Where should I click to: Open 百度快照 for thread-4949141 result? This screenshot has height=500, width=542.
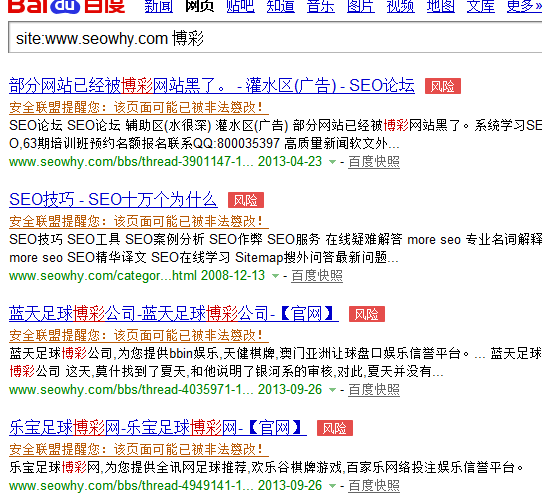click(374, 486)
